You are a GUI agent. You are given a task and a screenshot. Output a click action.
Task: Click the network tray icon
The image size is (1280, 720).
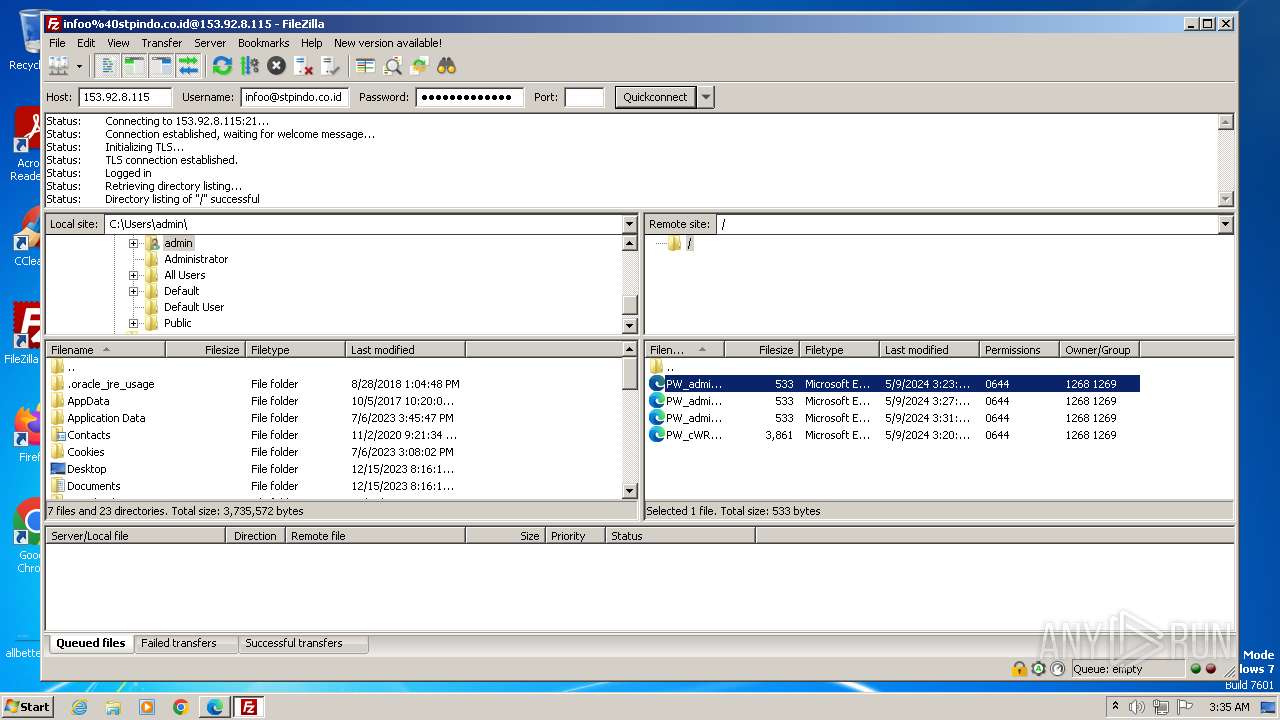click(1161, 707)
